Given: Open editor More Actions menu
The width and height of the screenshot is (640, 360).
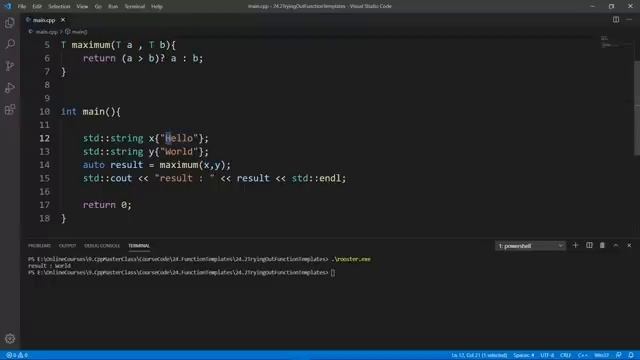Looking at the screenshot, I should (x=629, y=19).
